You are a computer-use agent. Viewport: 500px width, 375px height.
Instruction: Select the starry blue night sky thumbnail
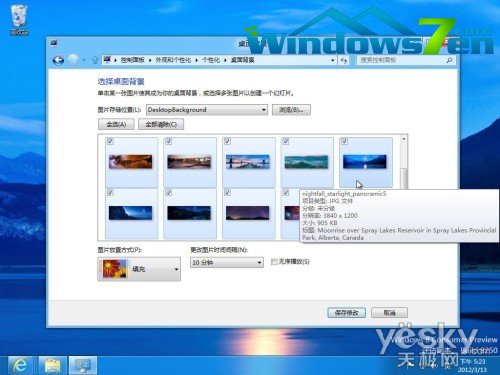coord(130,213)
